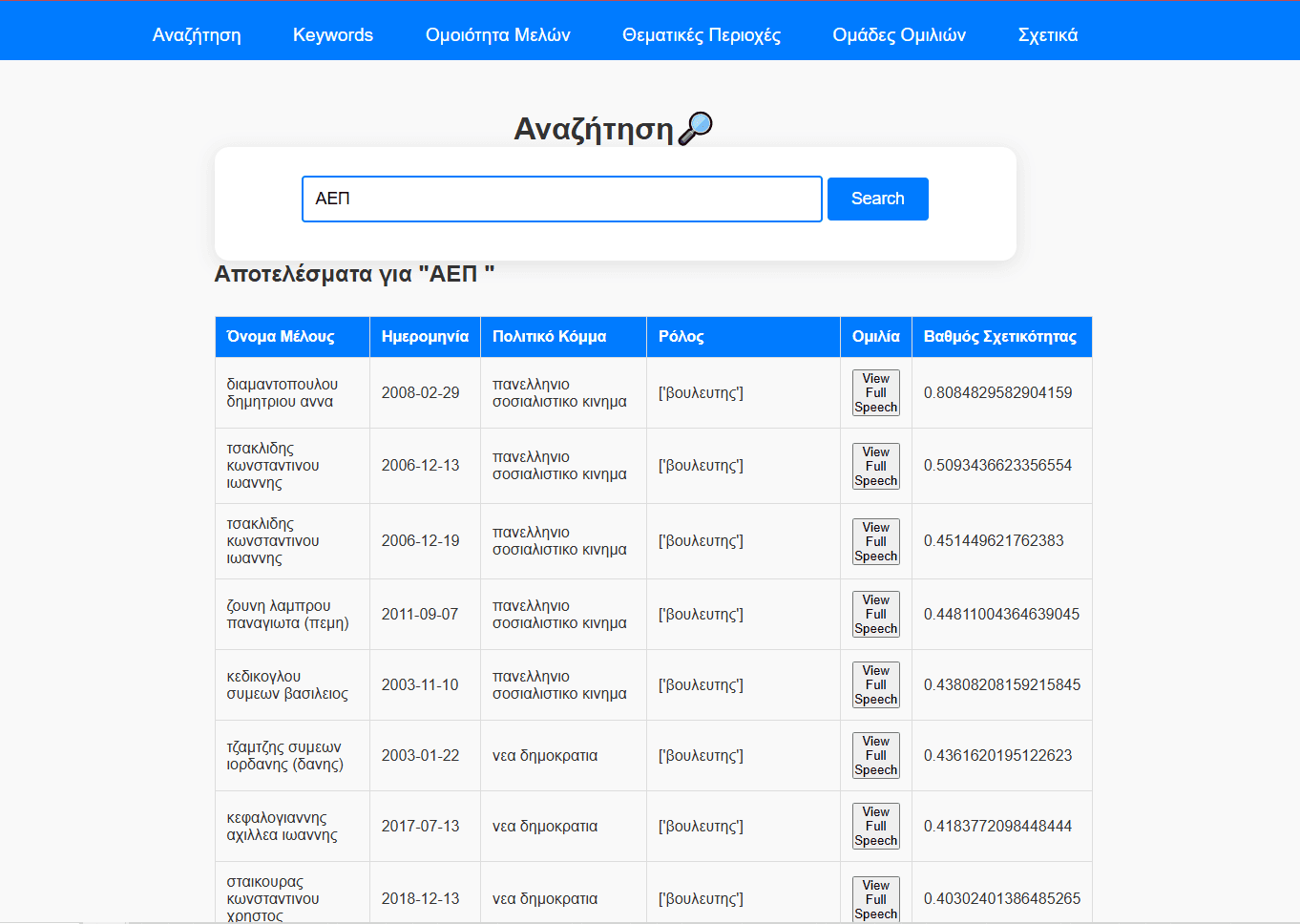Click the blue Search button
The width and height of the screenshot is (1300, 924).
[878, 199]
